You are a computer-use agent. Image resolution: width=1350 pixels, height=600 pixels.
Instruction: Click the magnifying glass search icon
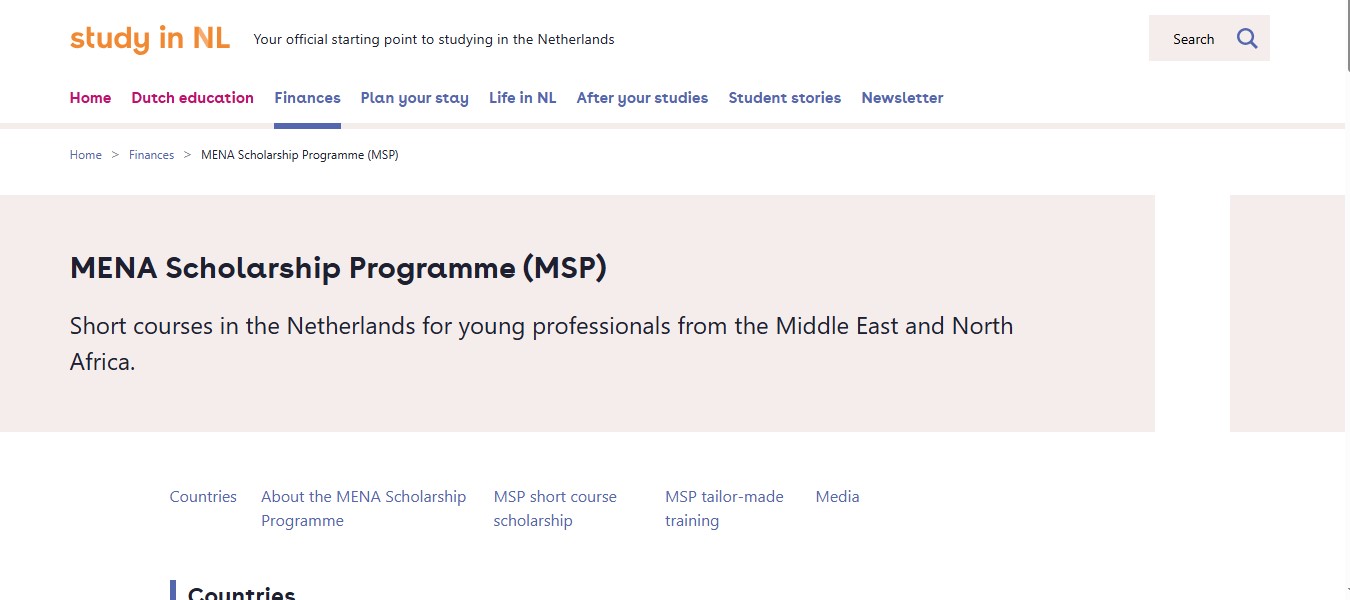pyautogui.click(x=1246, y=39)
